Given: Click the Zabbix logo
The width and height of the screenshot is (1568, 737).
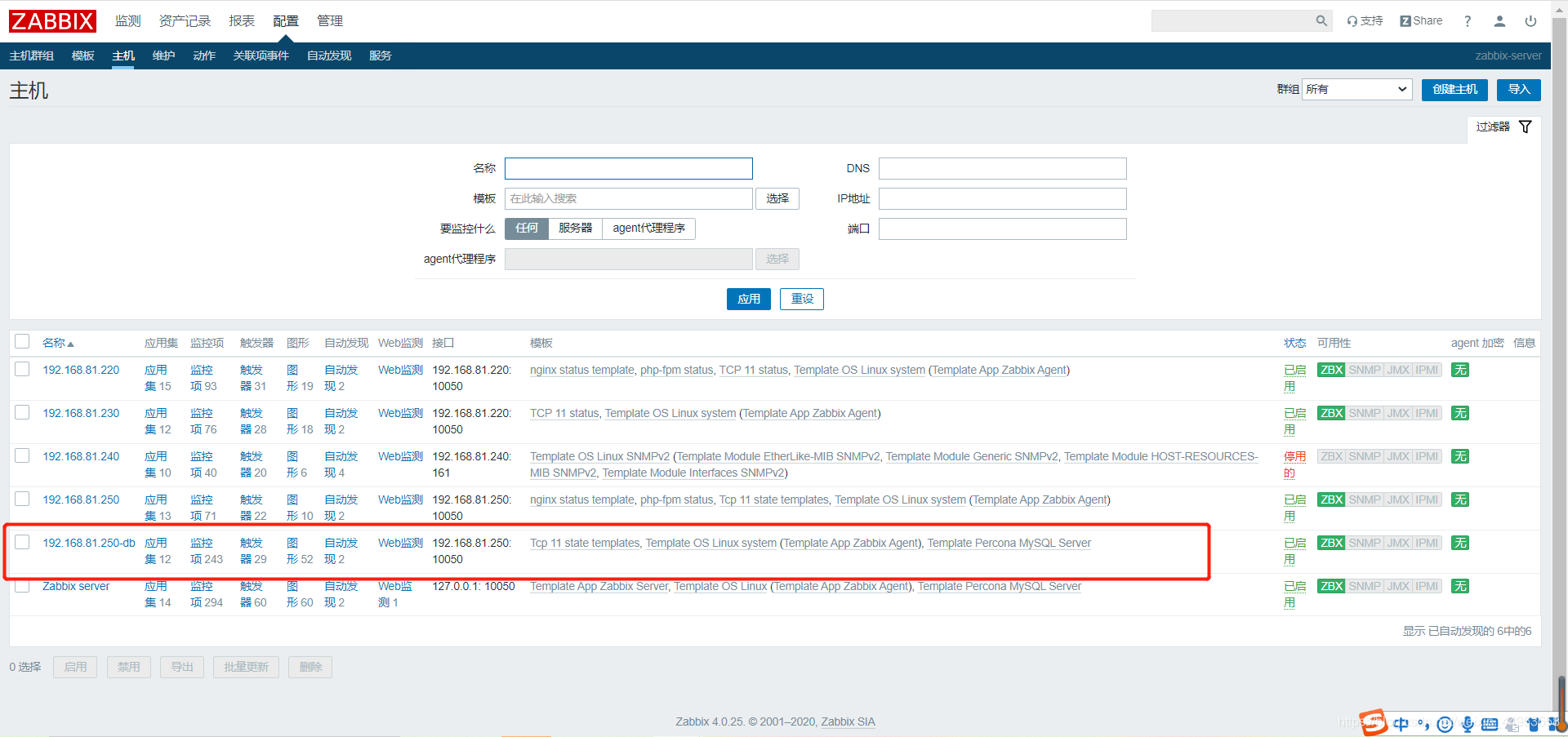Looking at the screenshot, I should 52,21.
